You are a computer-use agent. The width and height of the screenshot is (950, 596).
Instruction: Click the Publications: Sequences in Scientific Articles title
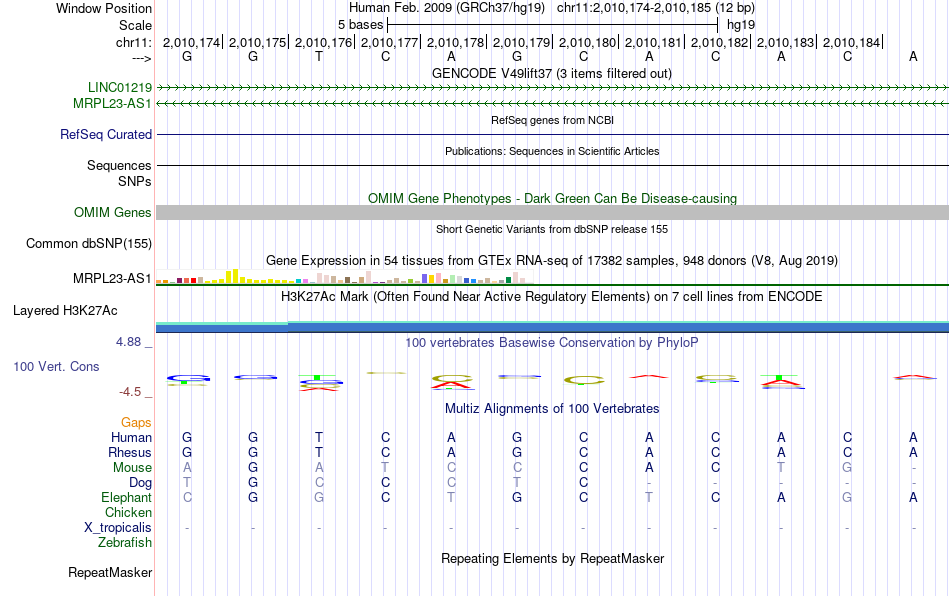click(x=552, y=151)
